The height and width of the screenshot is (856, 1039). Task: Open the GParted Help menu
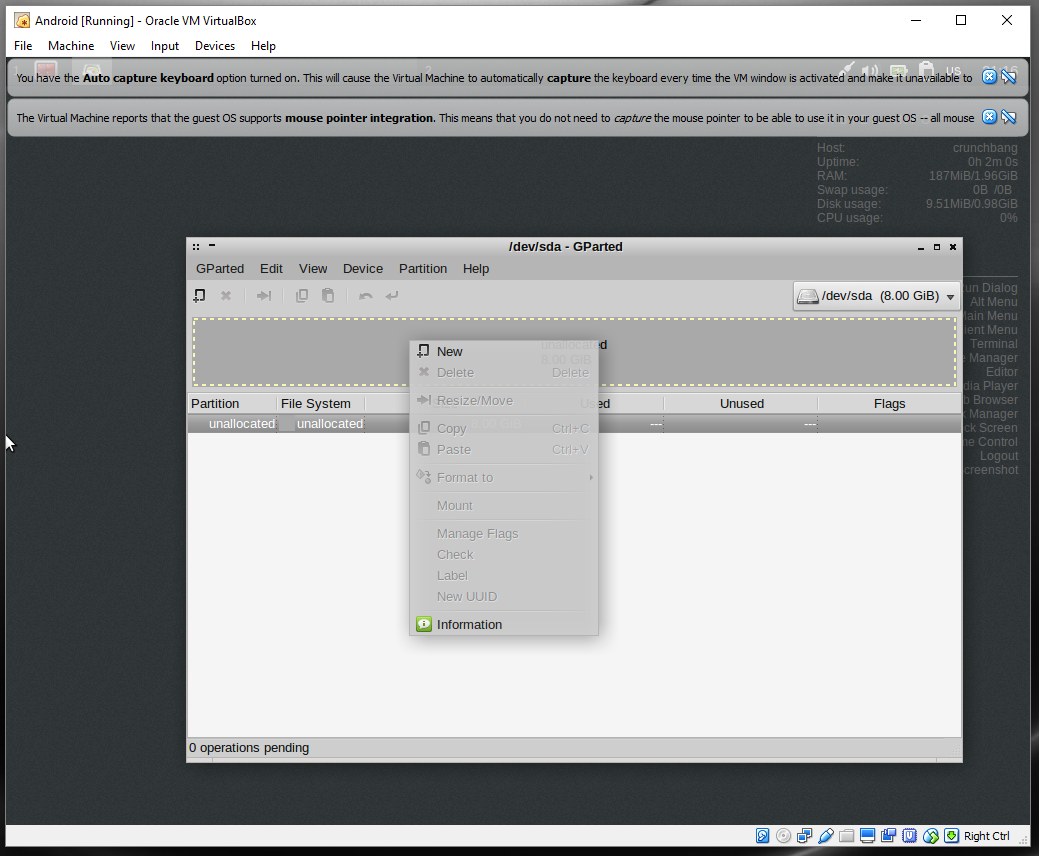[x=476, y=268]
